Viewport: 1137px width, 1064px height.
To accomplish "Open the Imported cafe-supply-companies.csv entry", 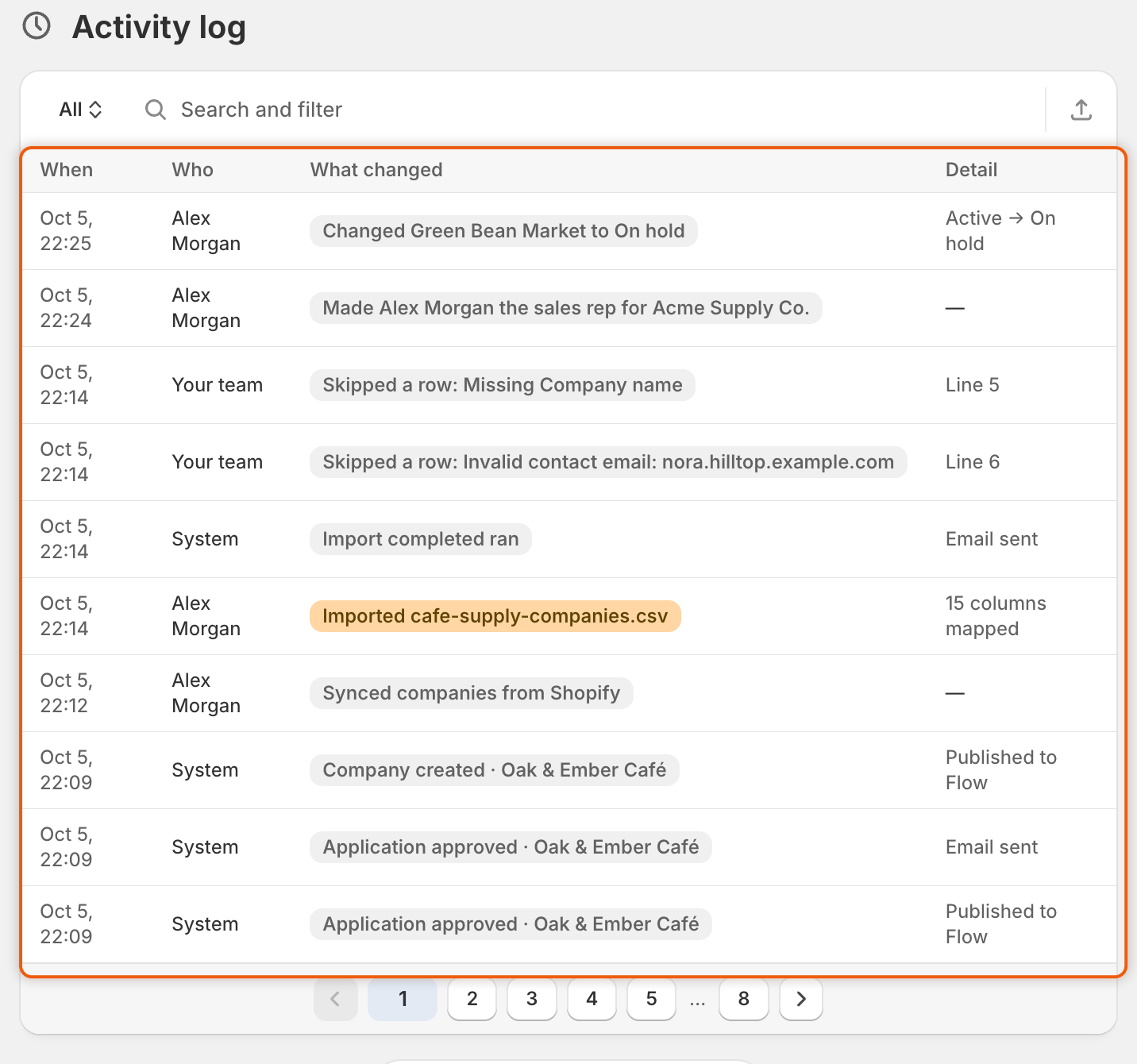I will [495, 616].
